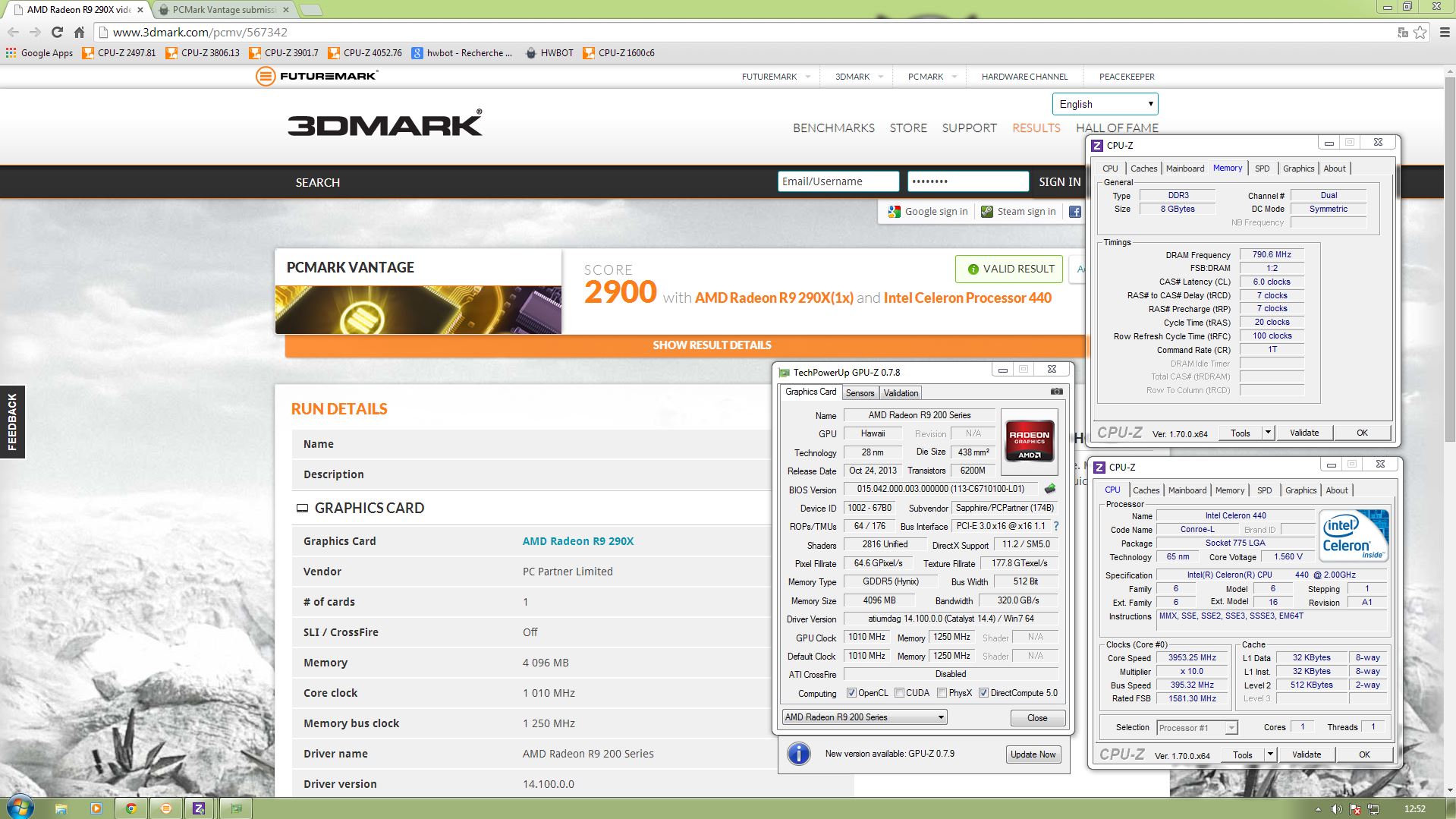Click the browser back arrow

point(13,32)
